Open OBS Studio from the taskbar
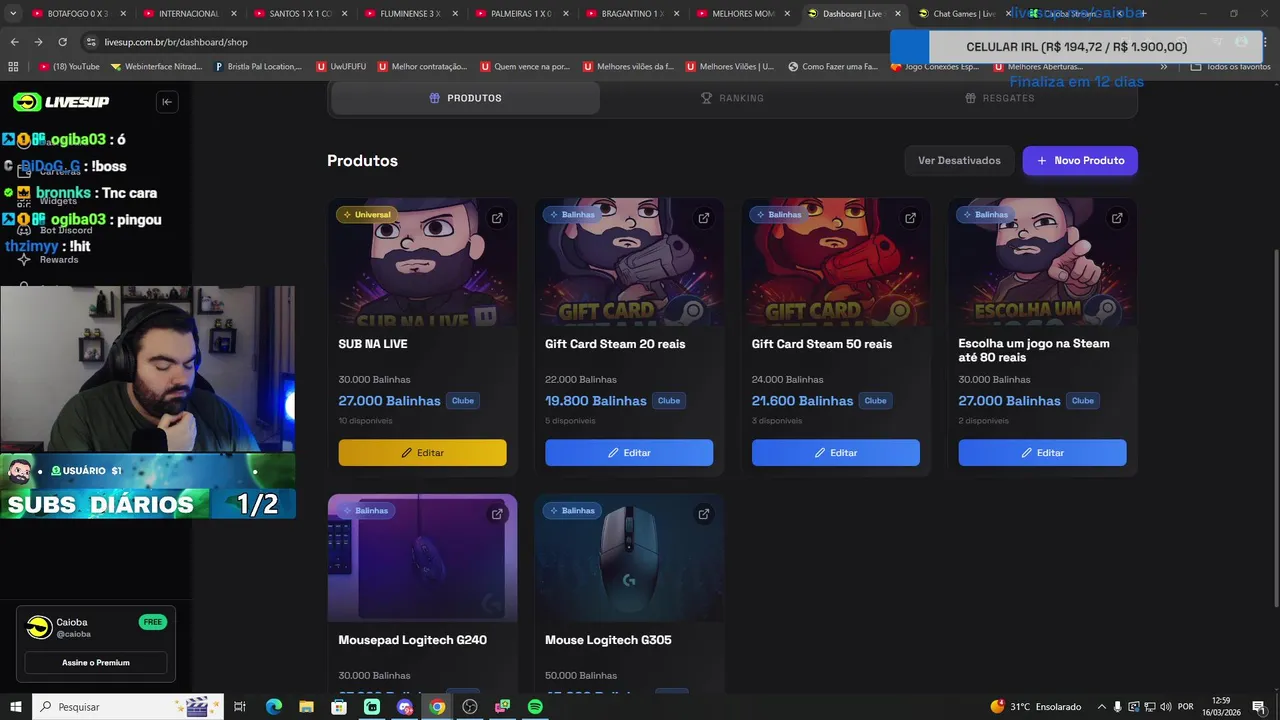This screenshot has width=1280, height=720. coord(470,707)
